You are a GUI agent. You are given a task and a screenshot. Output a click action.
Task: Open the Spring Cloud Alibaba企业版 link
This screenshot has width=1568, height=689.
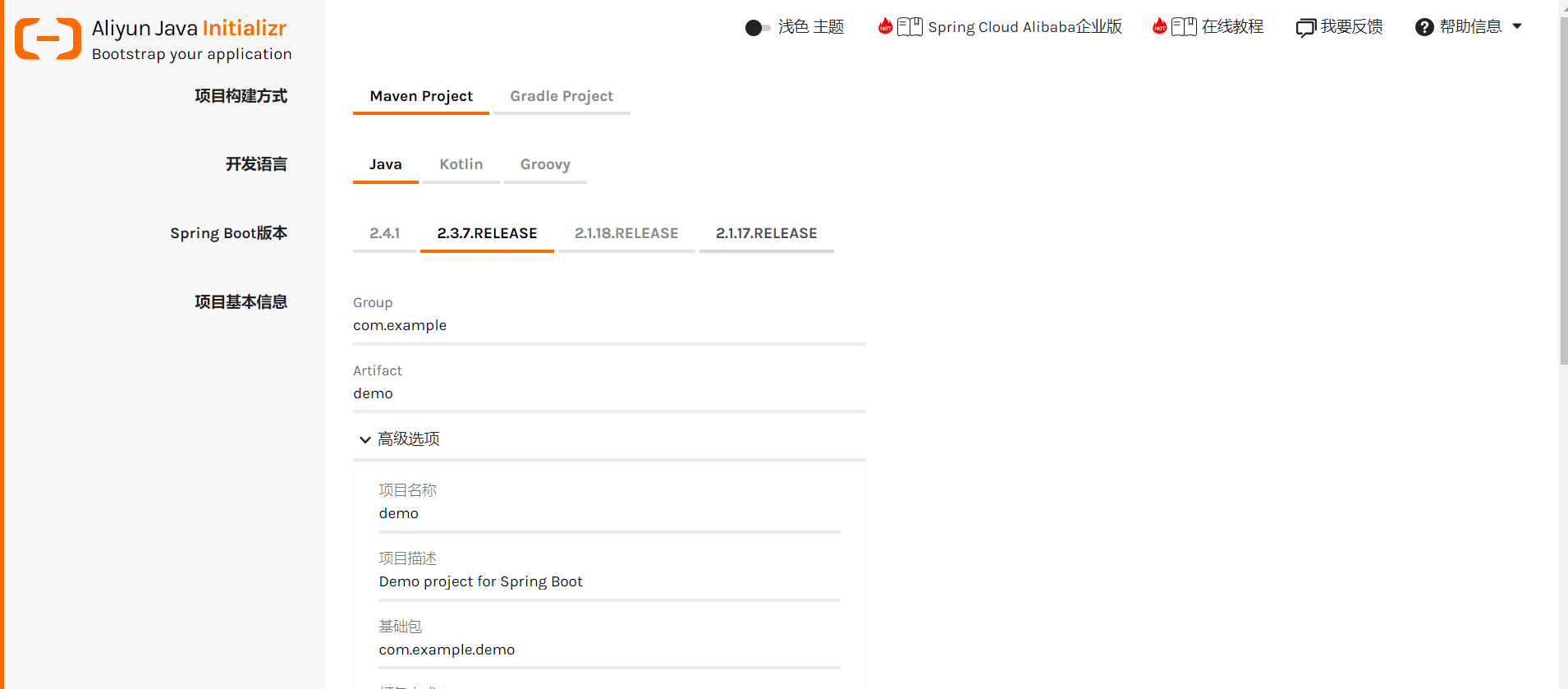1025,27
